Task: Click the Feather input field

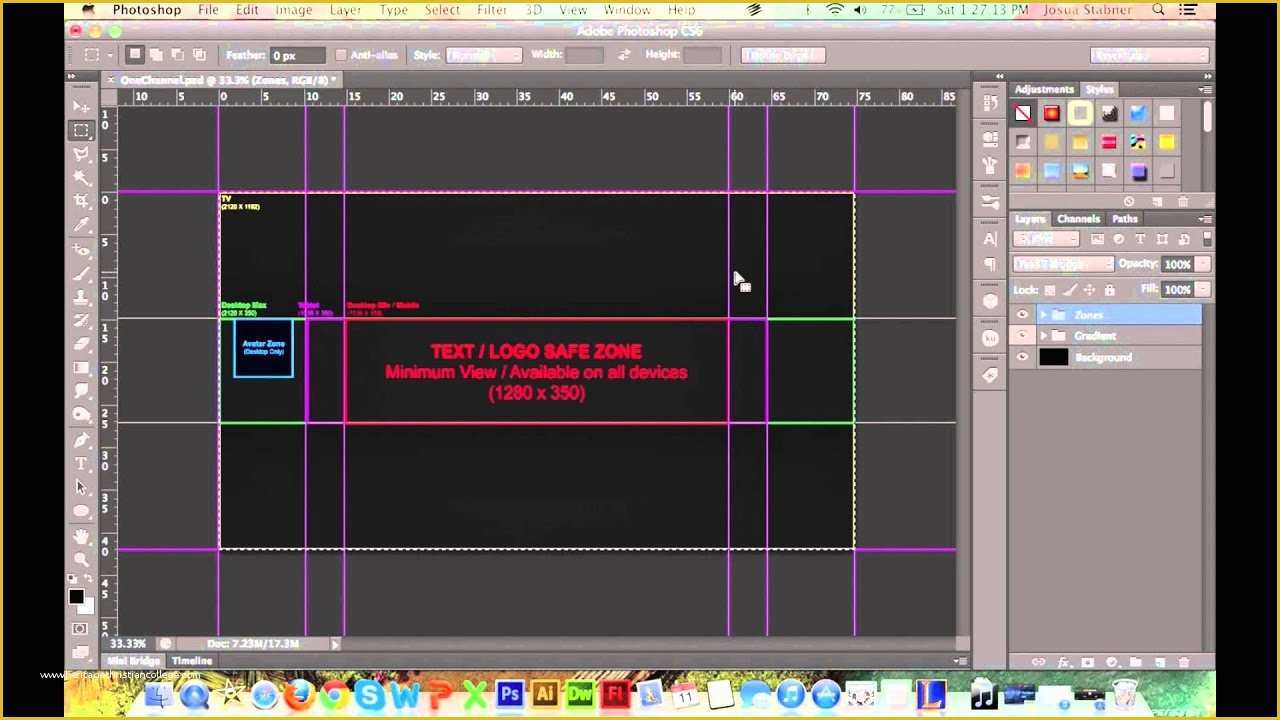Action: tap(297, 55)
